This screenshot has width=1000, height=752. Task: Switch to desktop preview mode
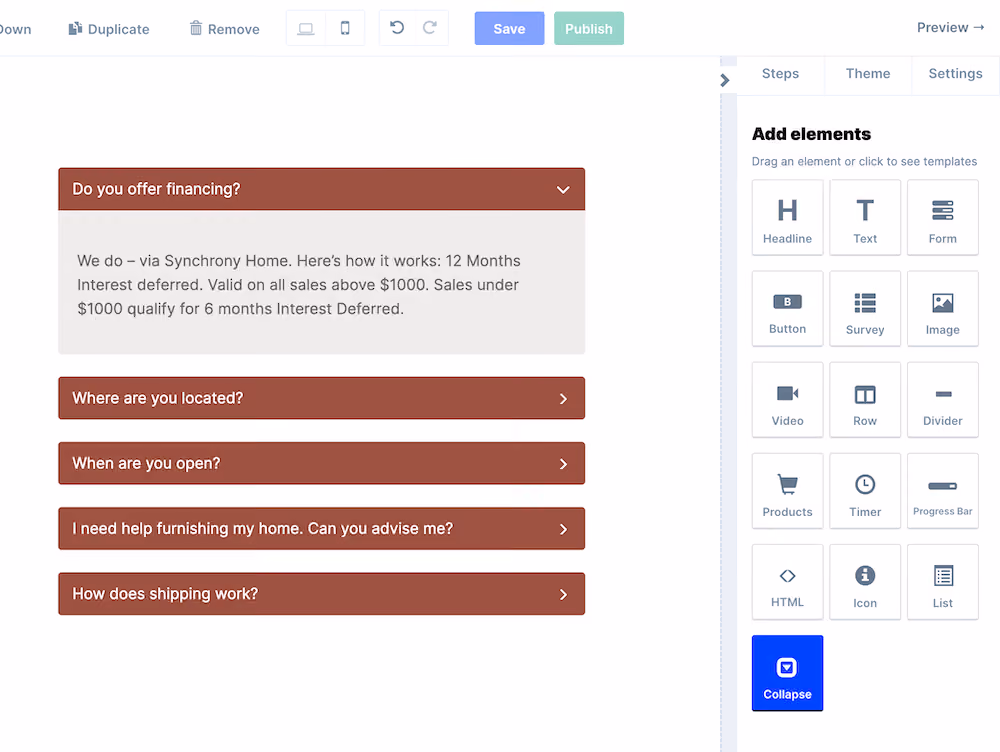306,28
